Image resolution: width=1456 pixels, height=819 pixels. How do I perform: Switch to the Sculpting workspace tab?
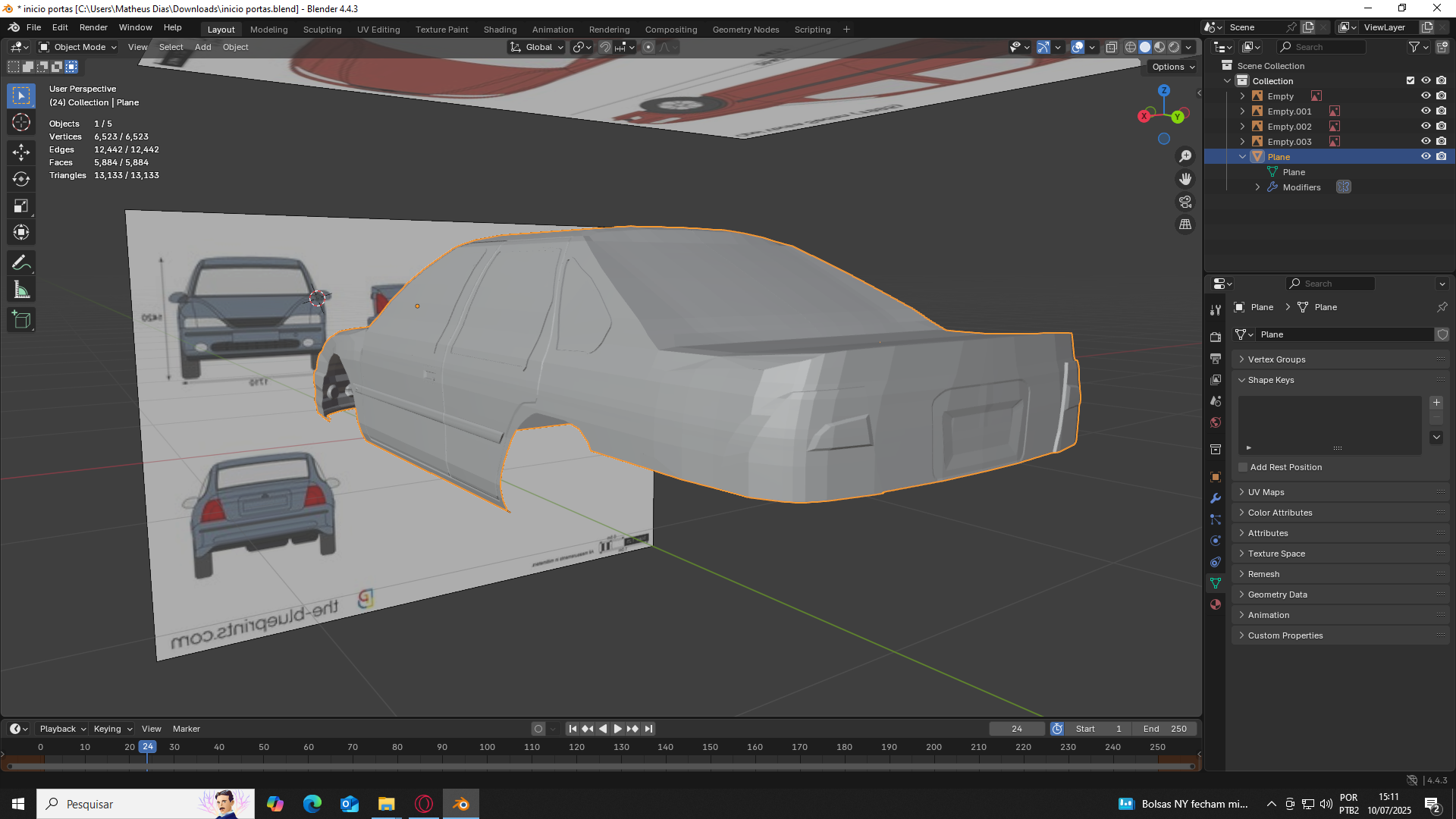pyautogui.click(x=322, y=30)
